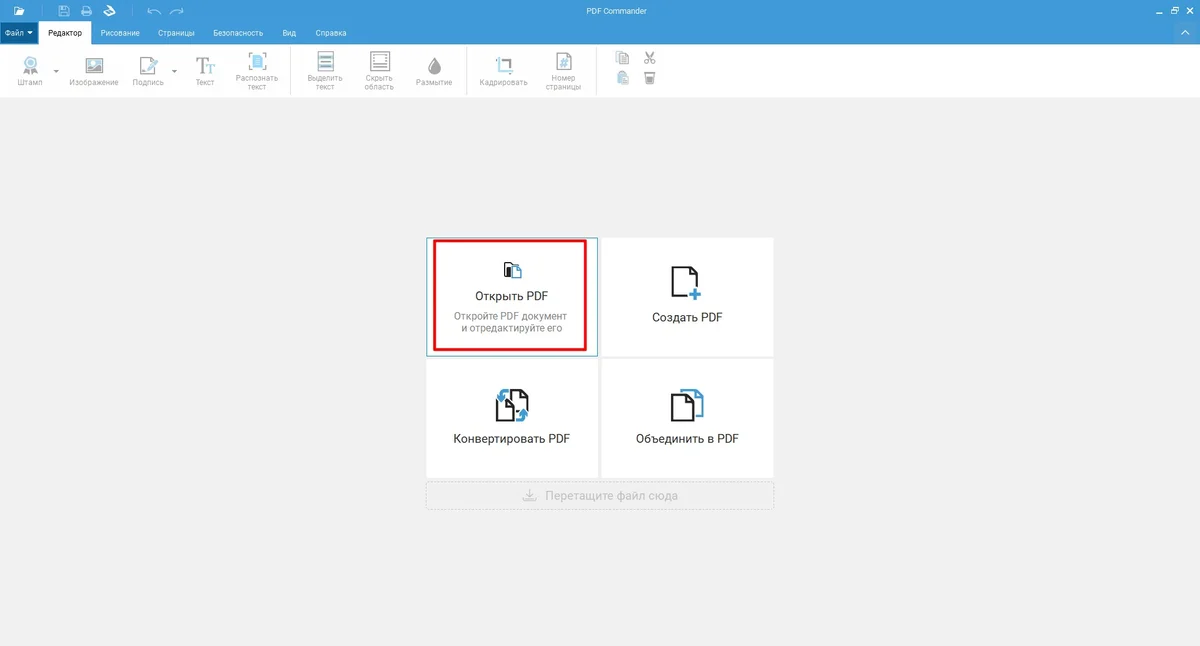Click the Создать PDF tile

(687, 297)
